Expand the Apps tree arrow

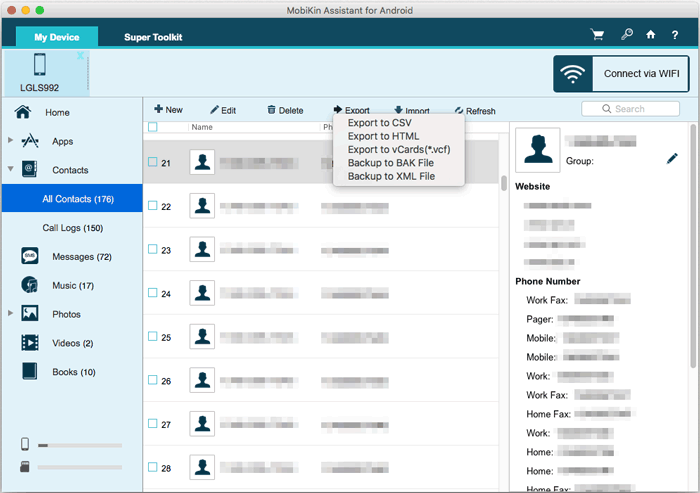(10, 140)
